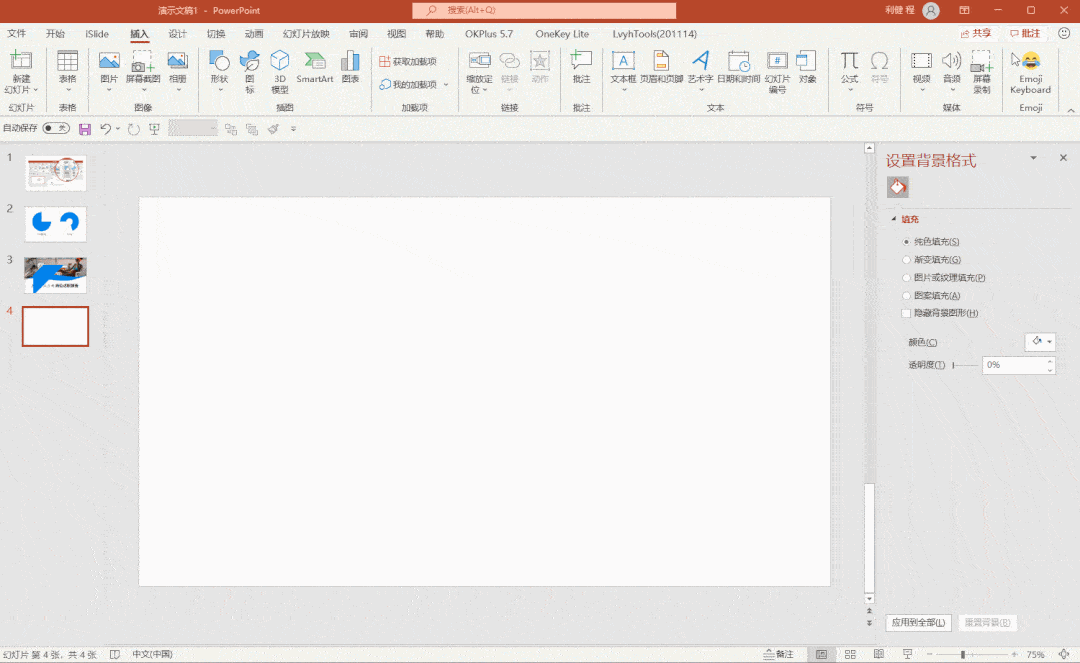Image resolution: width=1080 pixels, height=663 pixels.
Task: Click the save icon in quick toolbar
Action: 85,129
